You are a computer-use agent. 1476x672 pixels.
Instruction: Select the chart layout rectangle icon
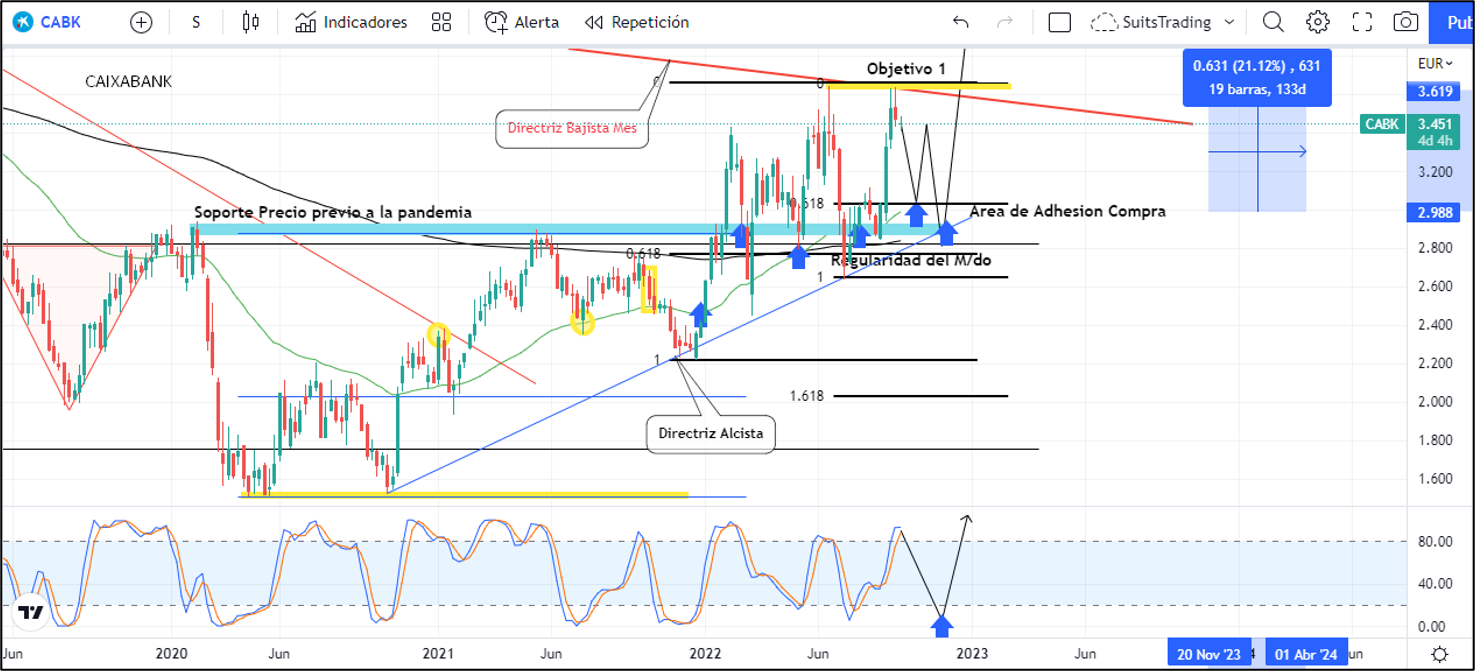click(x=1060, y=22)
